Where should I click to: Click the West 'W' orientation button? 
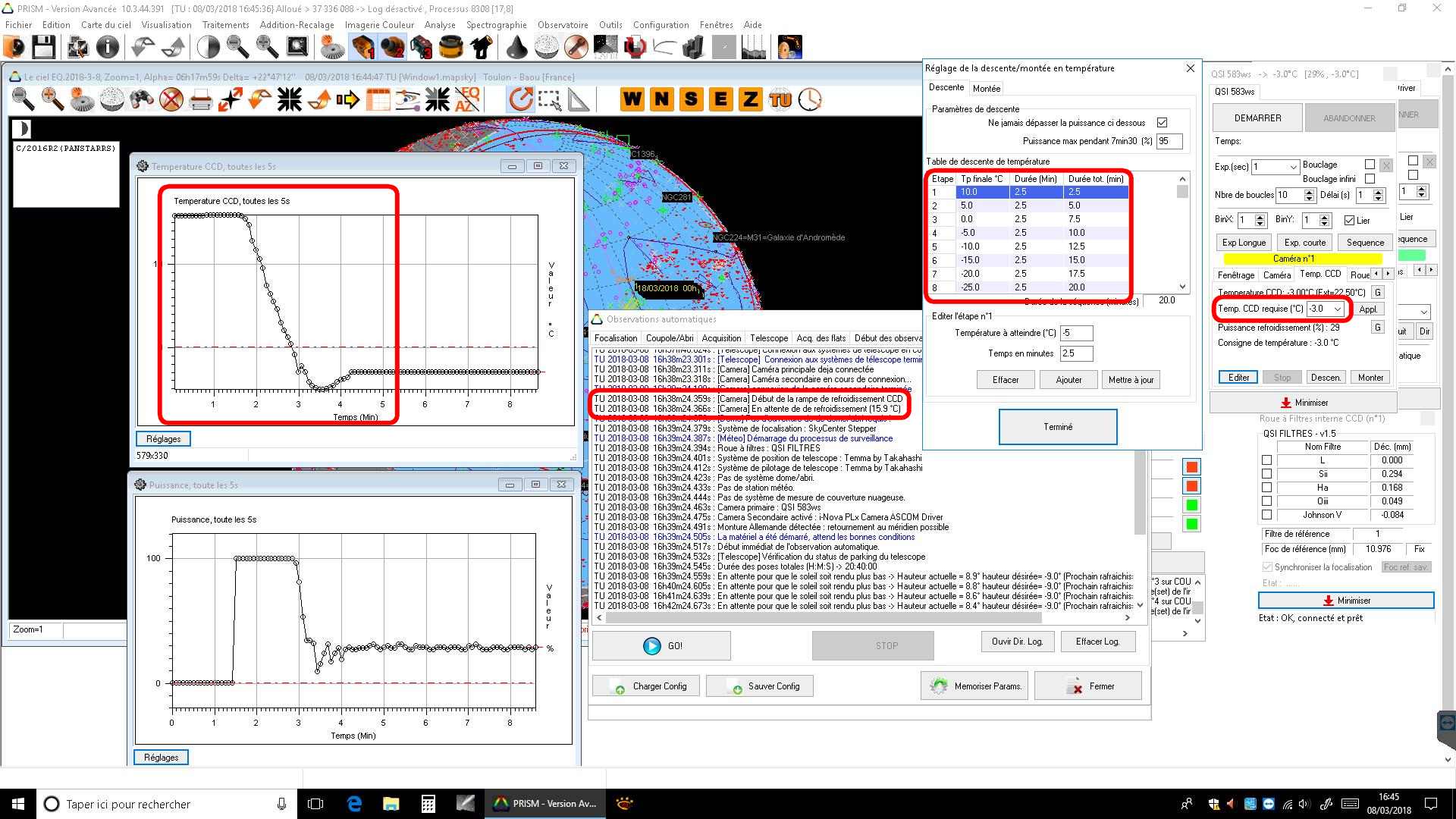(632, 99)
